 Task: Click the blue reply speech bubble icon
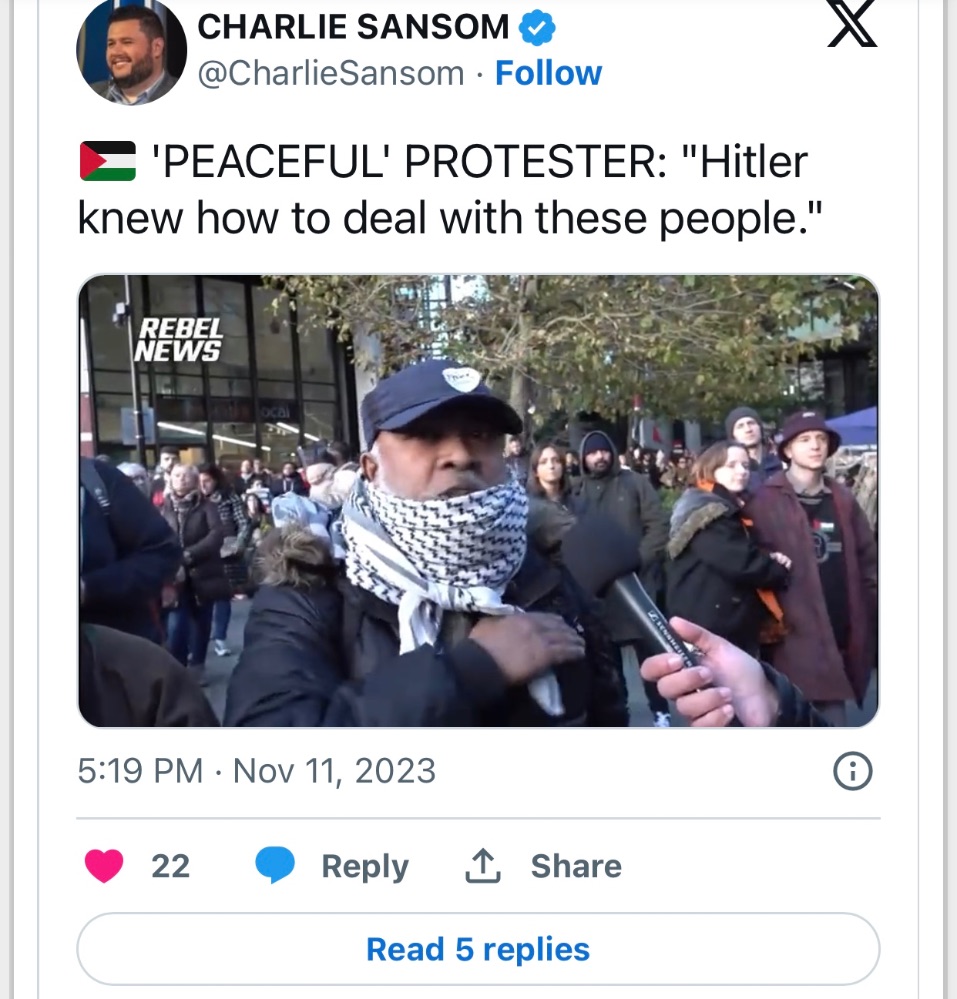point(275,865)
